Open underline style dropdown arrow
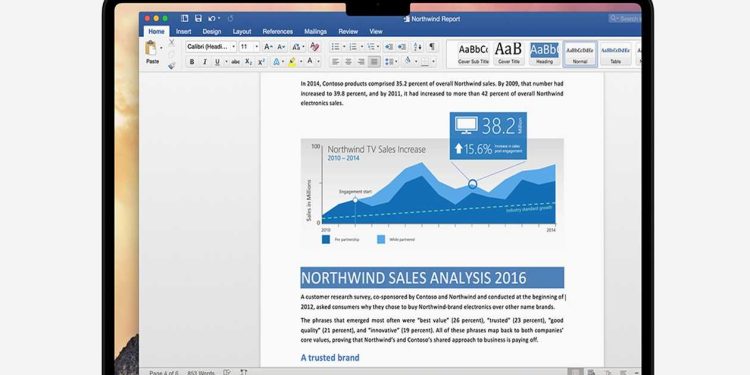Image resolution: width=750 pixels, height=375 pixels. click(226, 62)
